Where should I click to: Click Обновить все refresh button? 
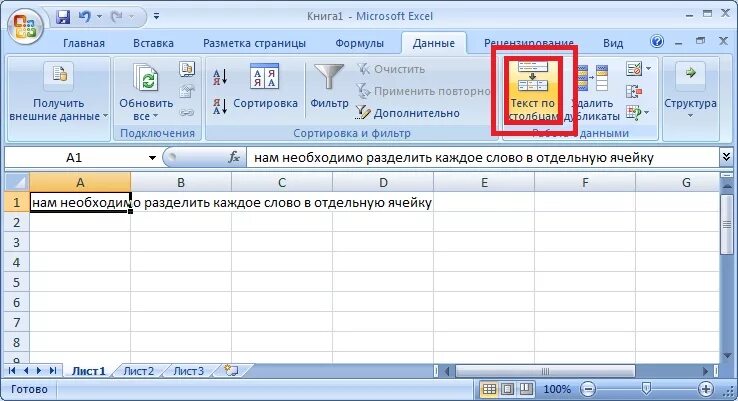pyautogui.click(x=146, y=92)
